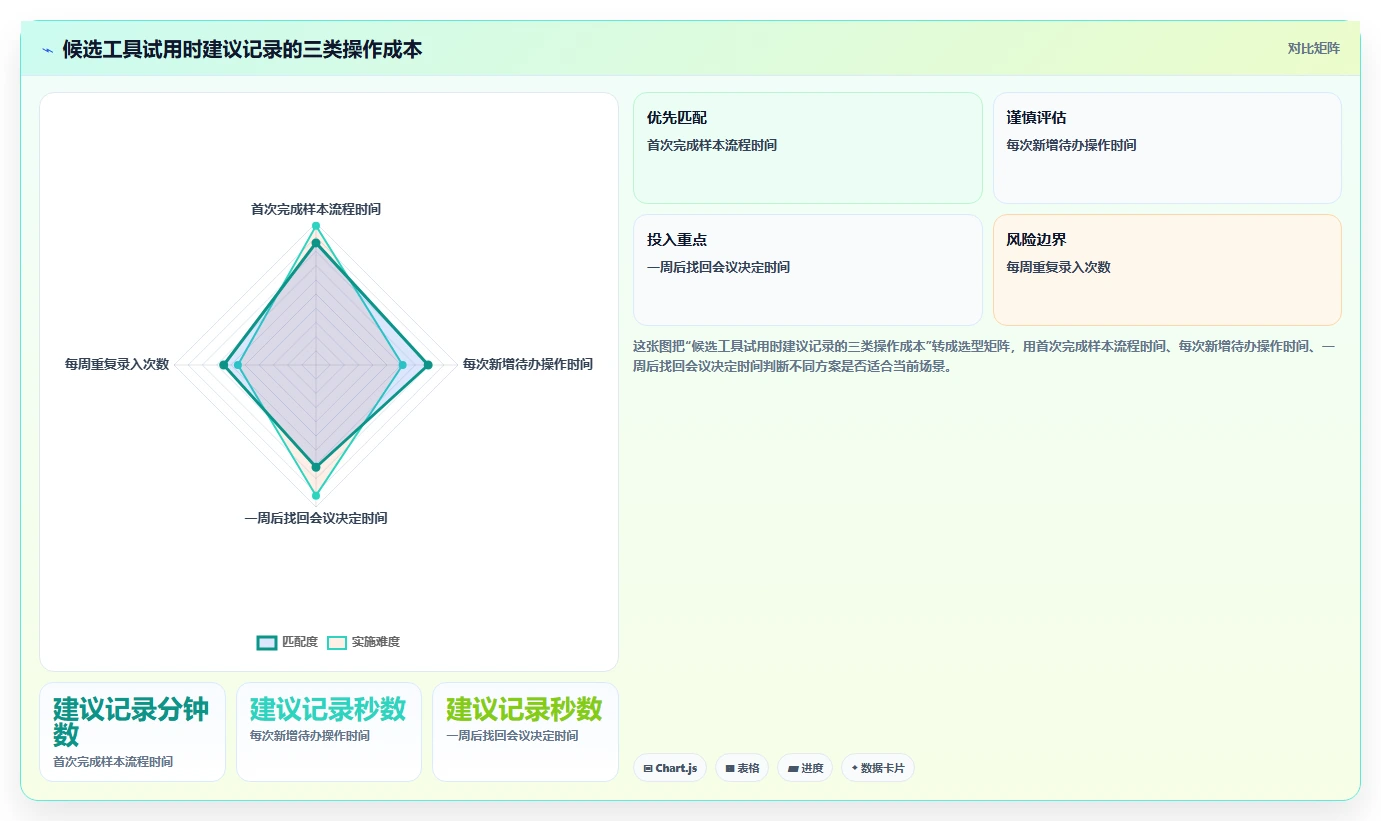This screenshot has height=821, width=1381.
Task: Click radar axis label 每周重复录入次数
Action: coord(117,364)
